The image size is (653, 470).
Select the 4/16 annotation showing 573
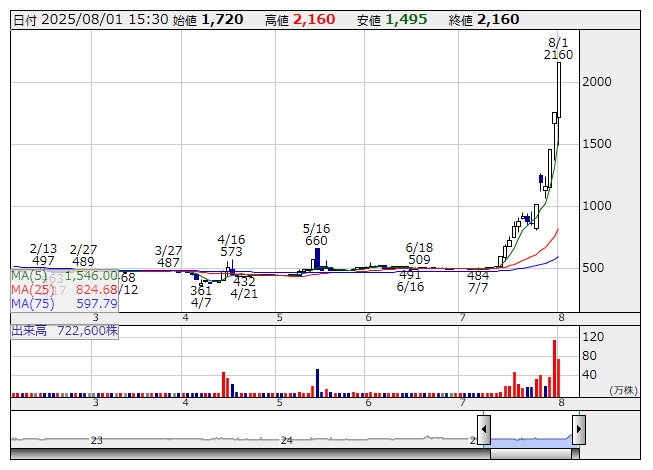pos(231,246)
